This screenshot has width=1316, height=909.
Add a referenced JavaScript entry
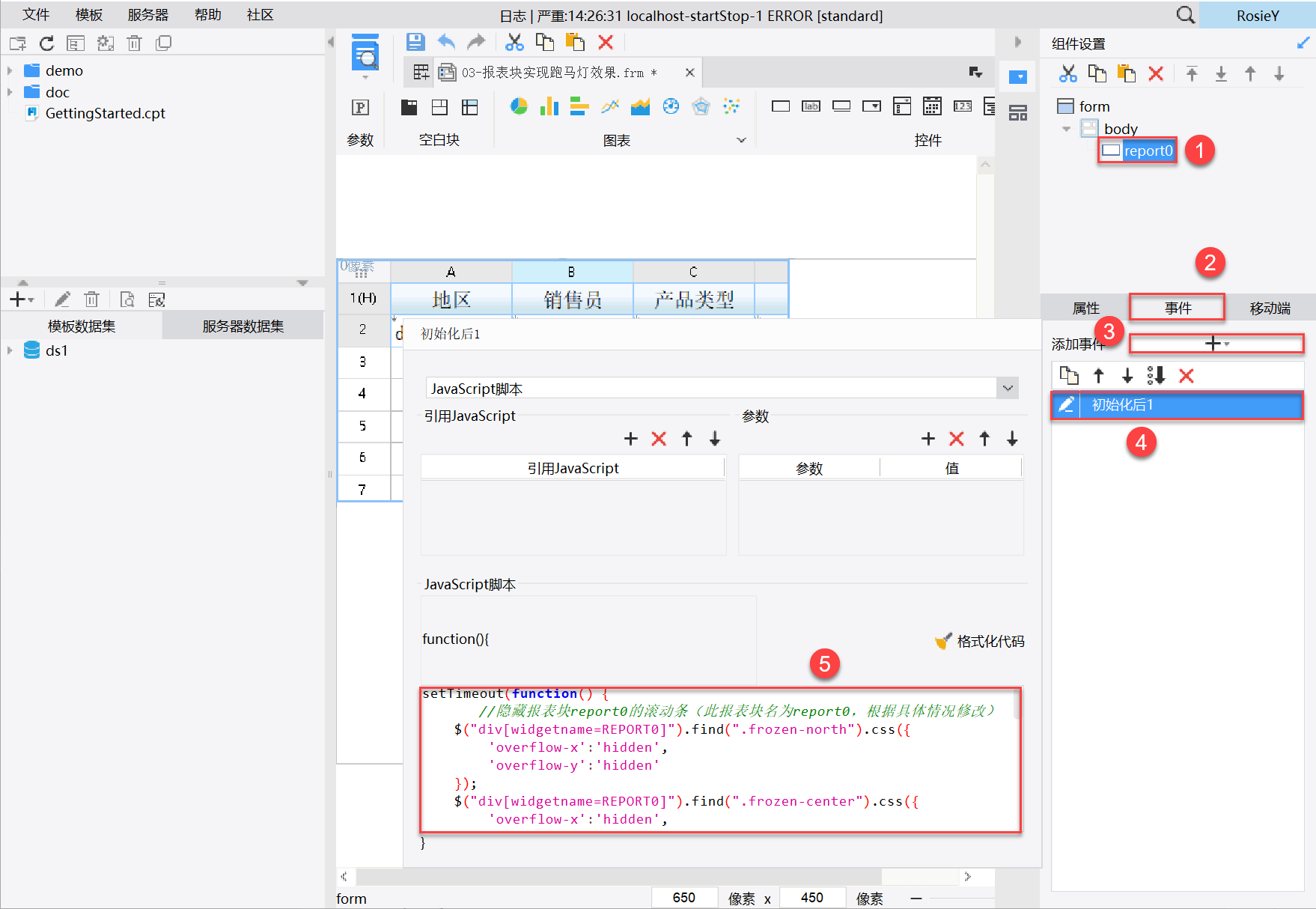pos(630,439)
